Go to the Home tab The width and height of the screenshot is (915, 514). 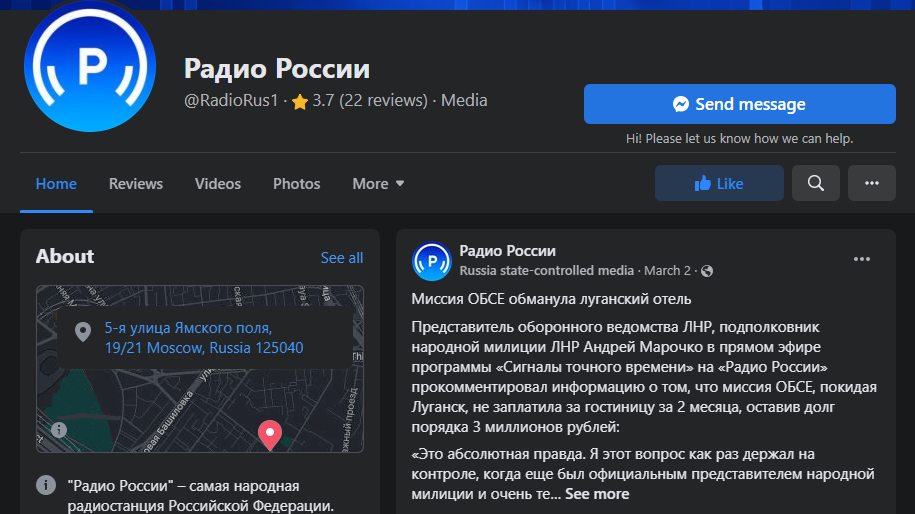[56, 184]
